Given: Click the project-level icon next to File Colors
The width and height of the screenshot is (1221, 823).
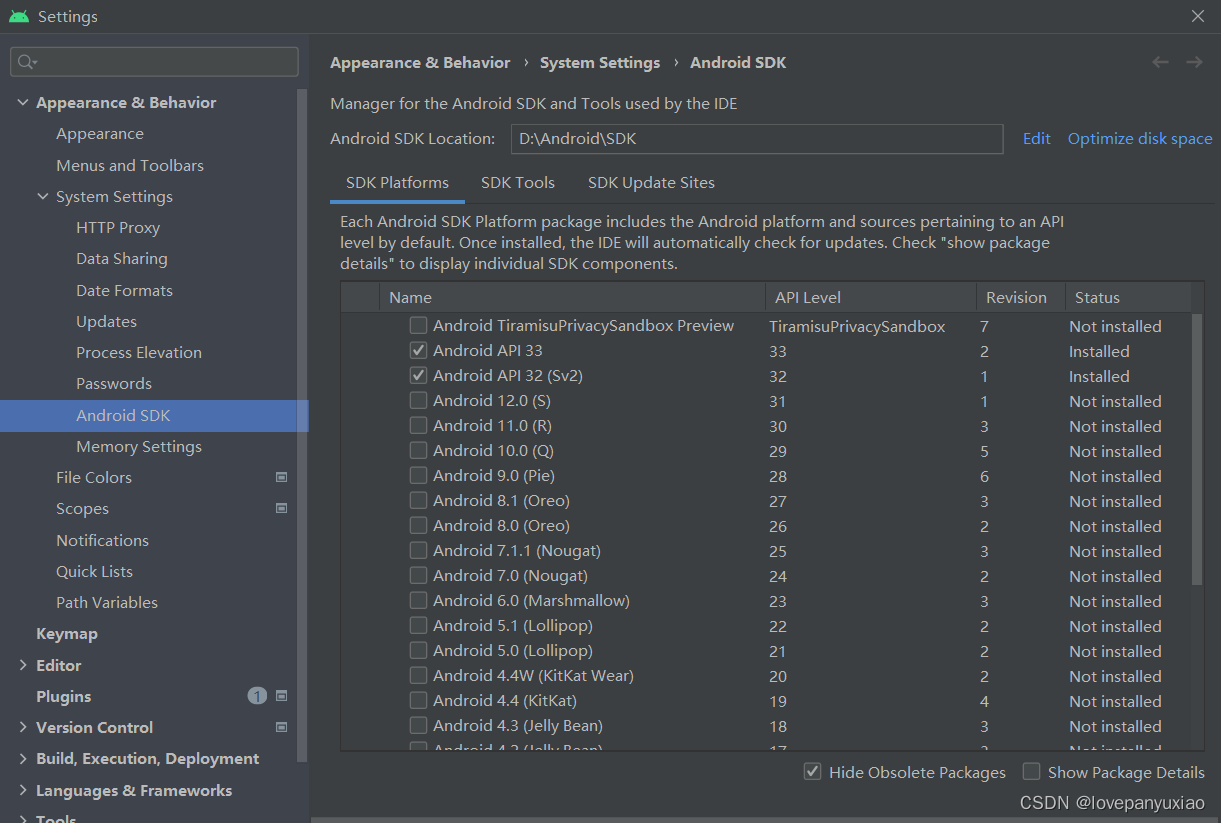Looking at the screenshot, I should (282, 478).
